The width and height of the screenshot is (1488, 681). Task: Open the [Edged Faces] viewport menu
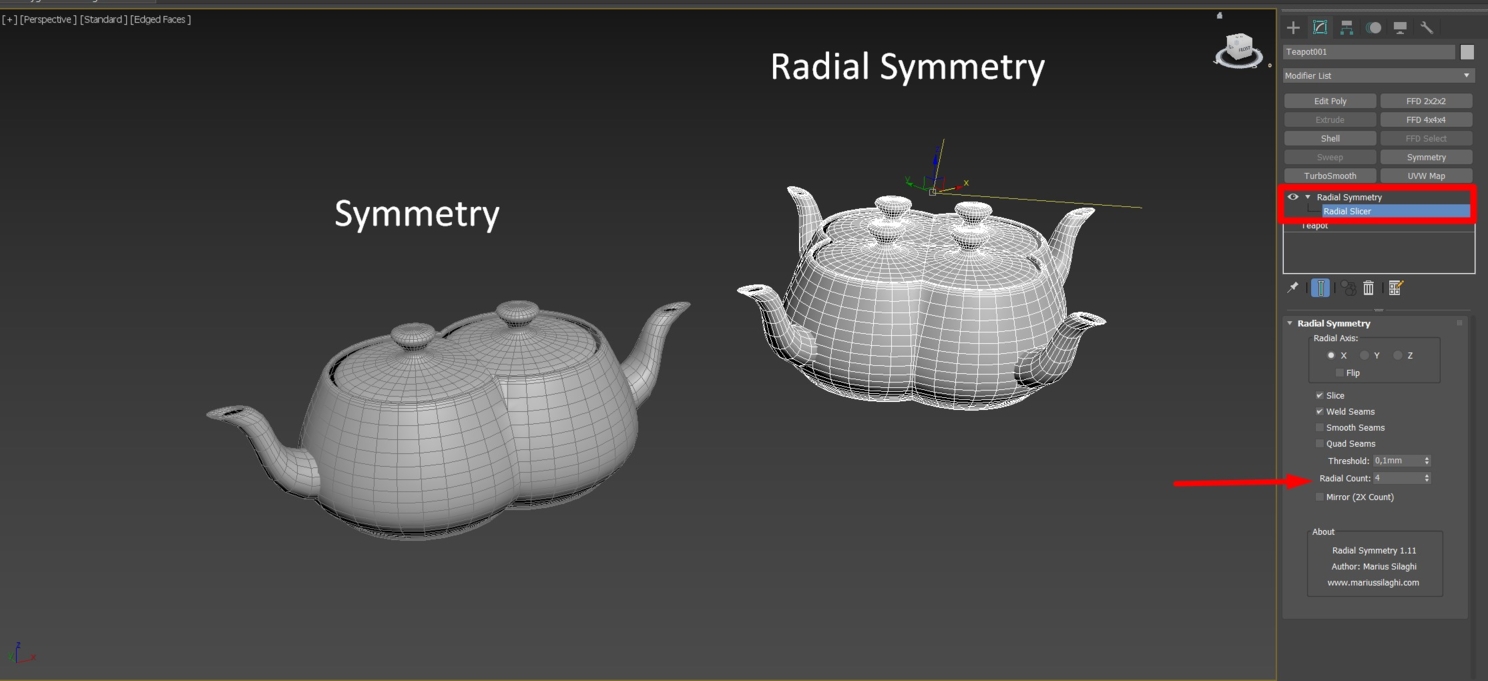tap(161, 20)
